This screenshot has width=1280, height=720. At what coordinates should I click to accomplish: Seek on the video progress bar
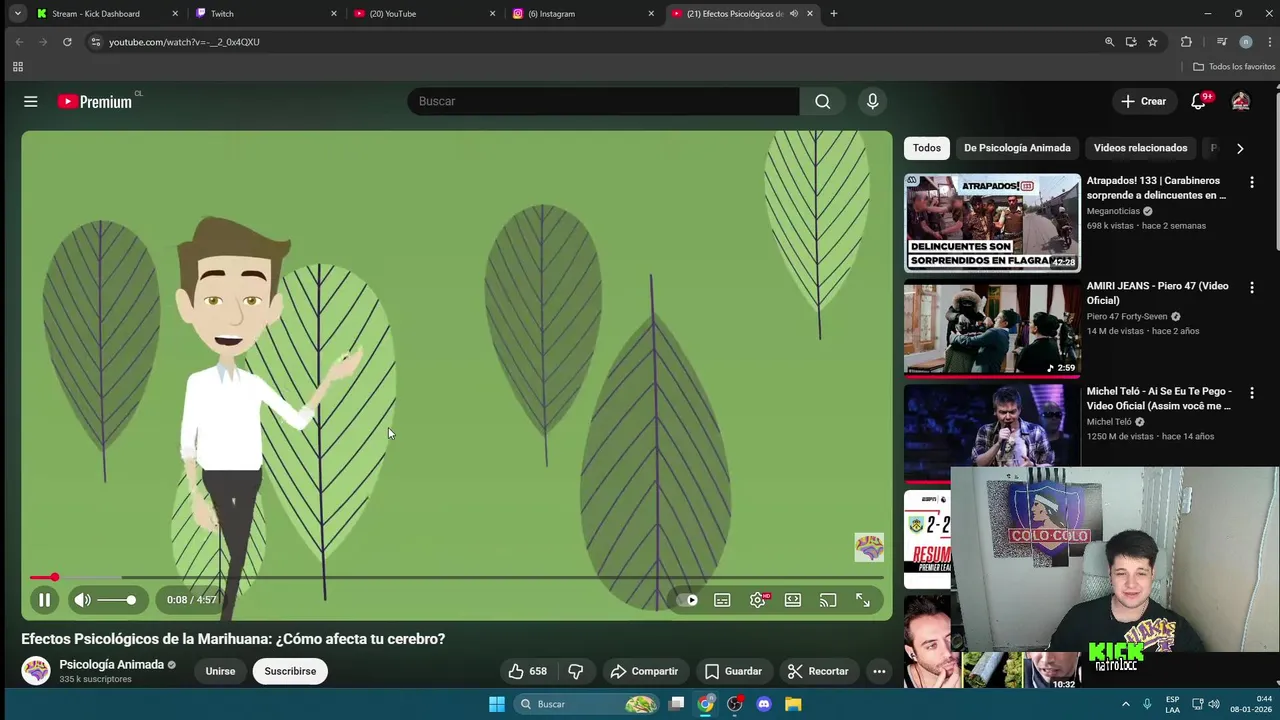tap(456, 577)
